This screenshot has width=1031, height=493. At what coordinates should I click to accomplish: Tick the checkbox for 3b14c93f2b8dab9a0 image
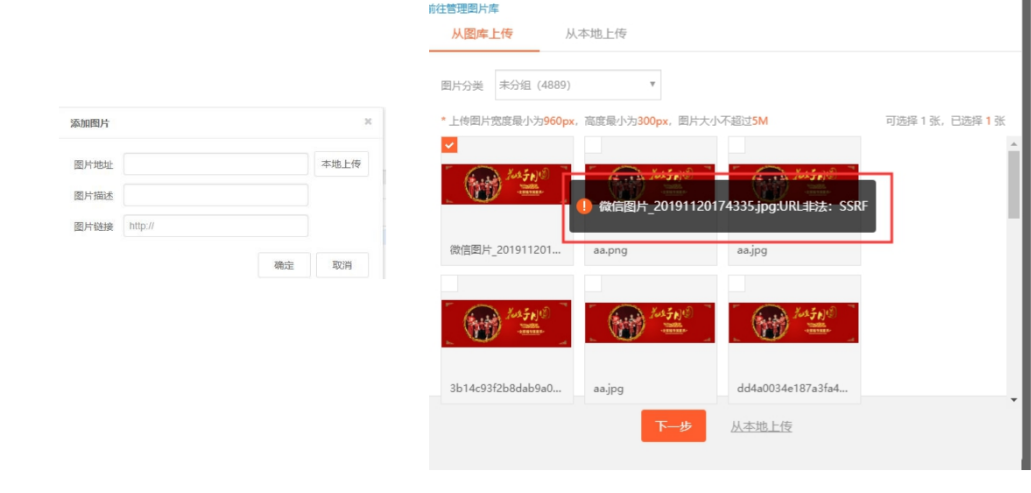pyautogui.click(x=450, y=283)
